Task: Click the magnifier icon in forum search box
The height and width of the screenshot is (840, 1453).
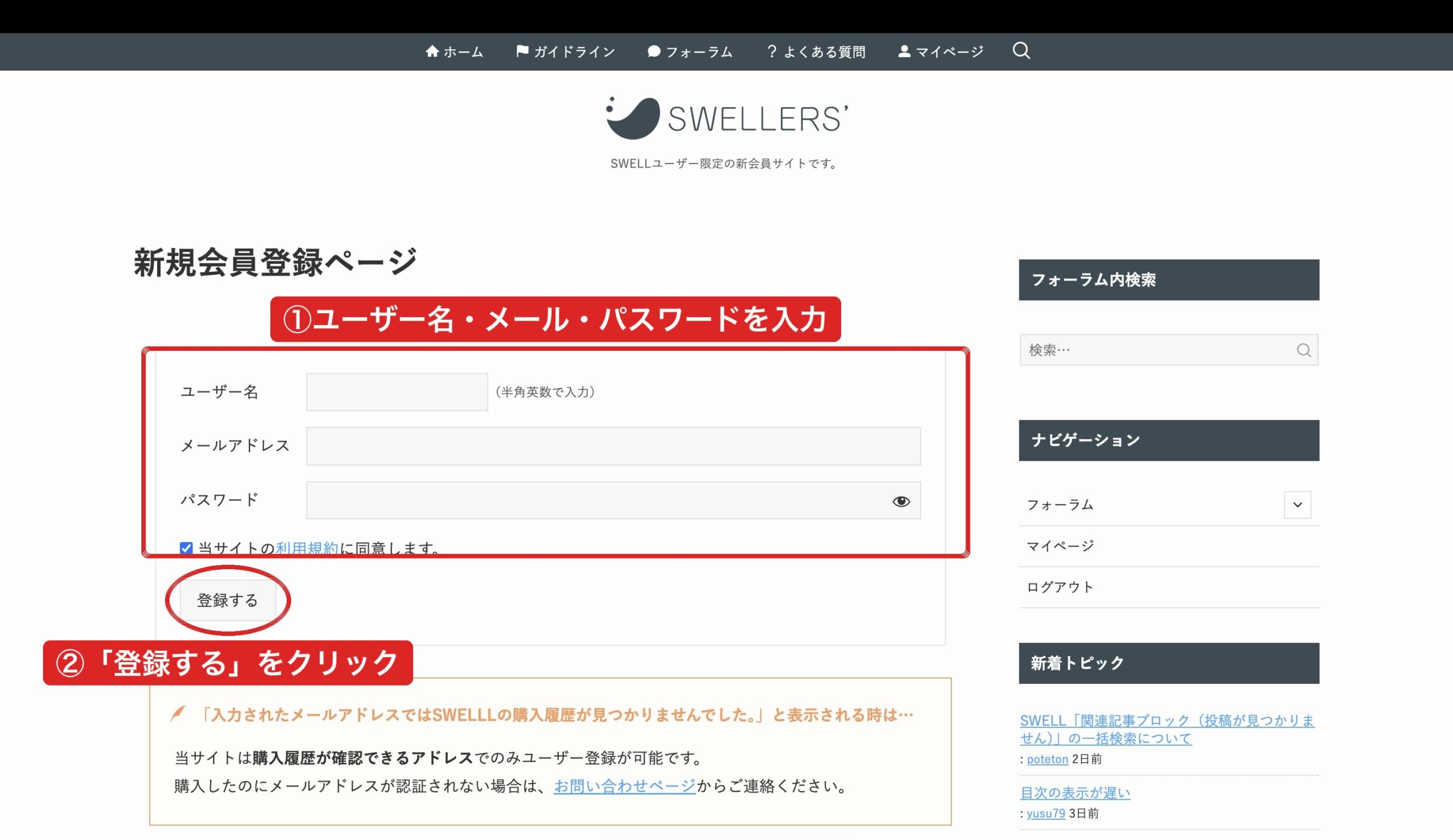Action: point(1304,350)
